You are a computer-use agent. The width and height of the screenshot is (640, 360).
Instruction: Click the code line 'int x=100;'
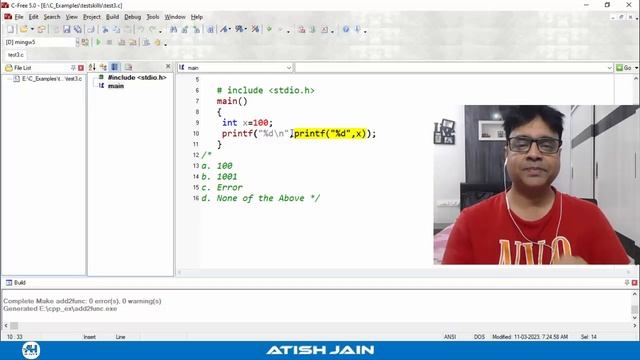[x=247, y=122]
